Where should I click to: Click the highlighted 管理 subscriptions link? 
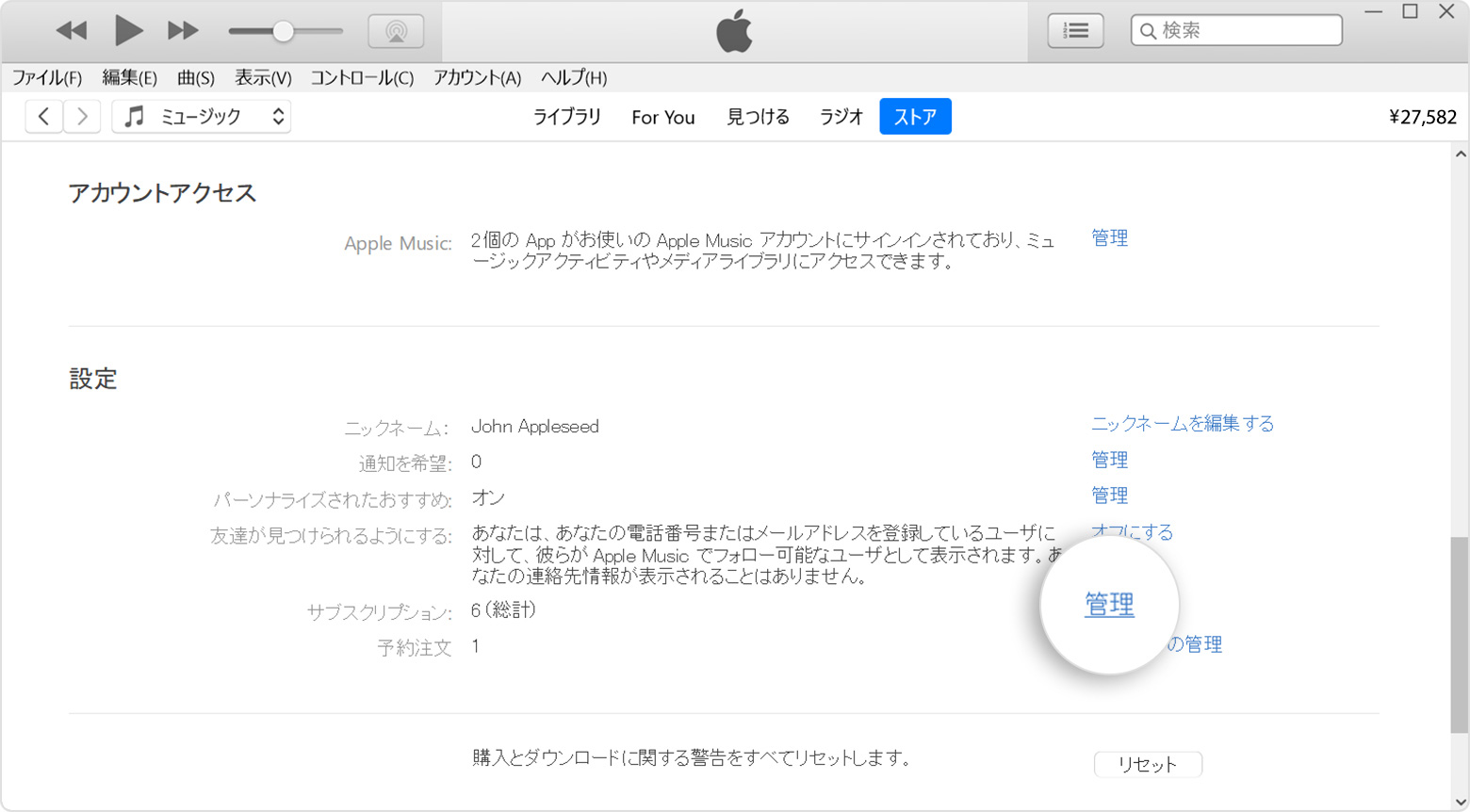pos(1108,606)
